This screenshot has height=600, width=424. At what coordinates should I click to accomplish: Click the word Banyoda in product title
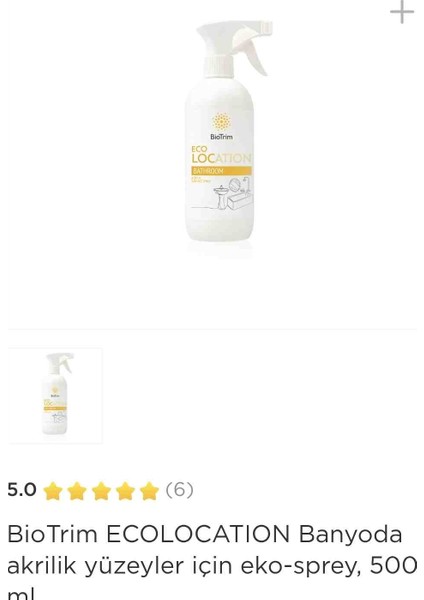[x=351, y=535]
